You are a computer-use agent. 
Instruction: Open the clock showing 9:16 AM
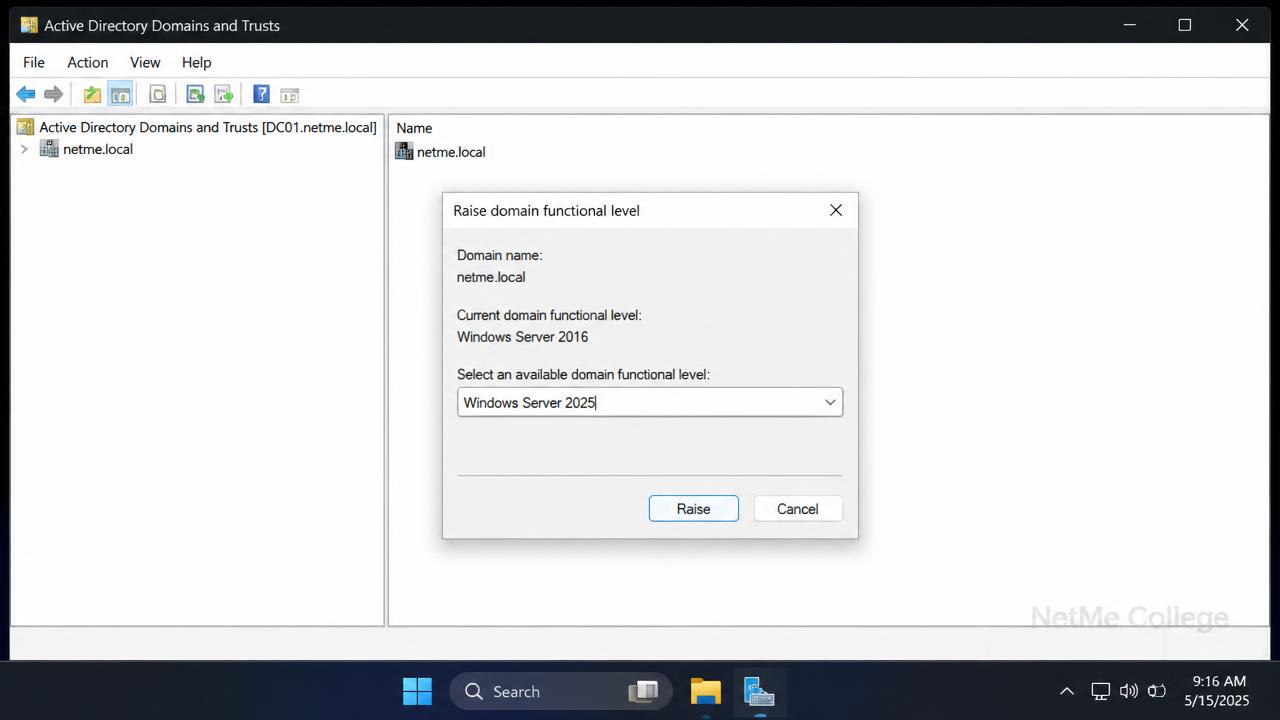coord(1217,691)
